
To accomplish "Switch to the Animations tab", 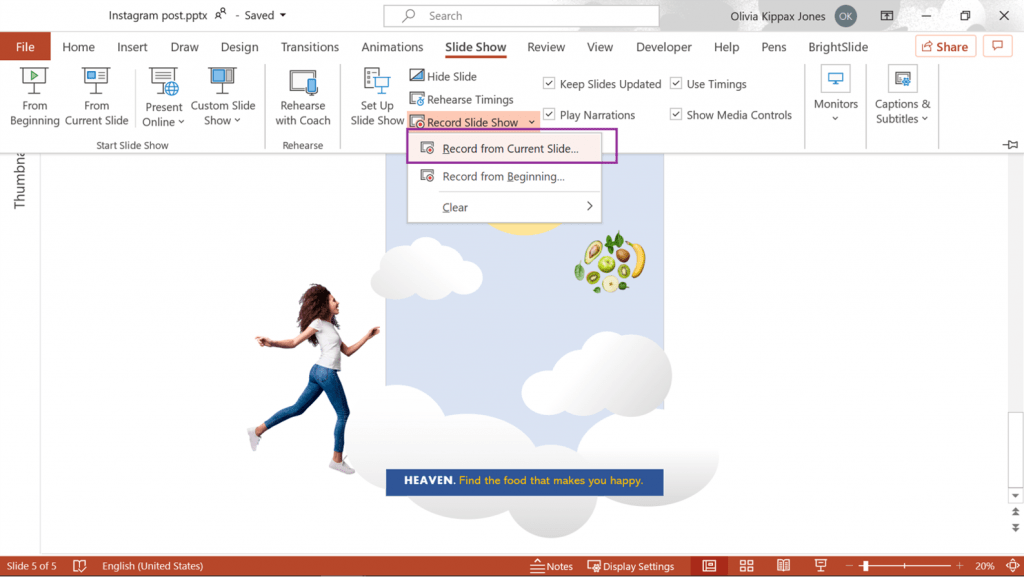I will [x=392, y=47].
